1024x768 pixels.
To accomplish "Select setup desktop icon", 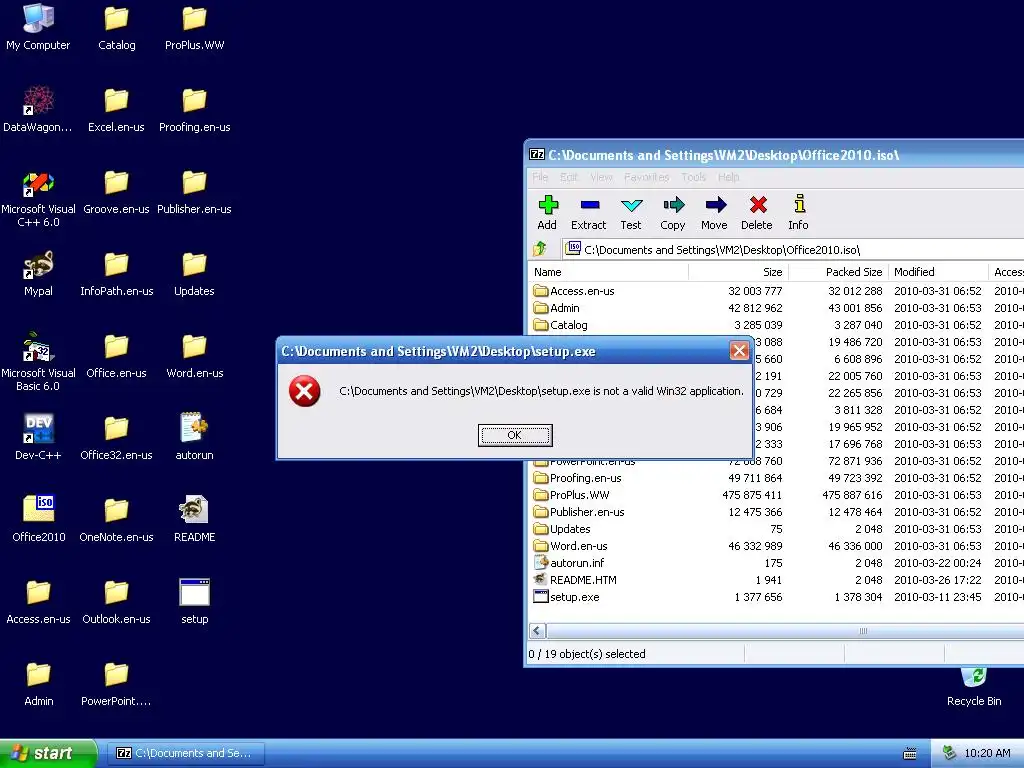I will [194, 601].
